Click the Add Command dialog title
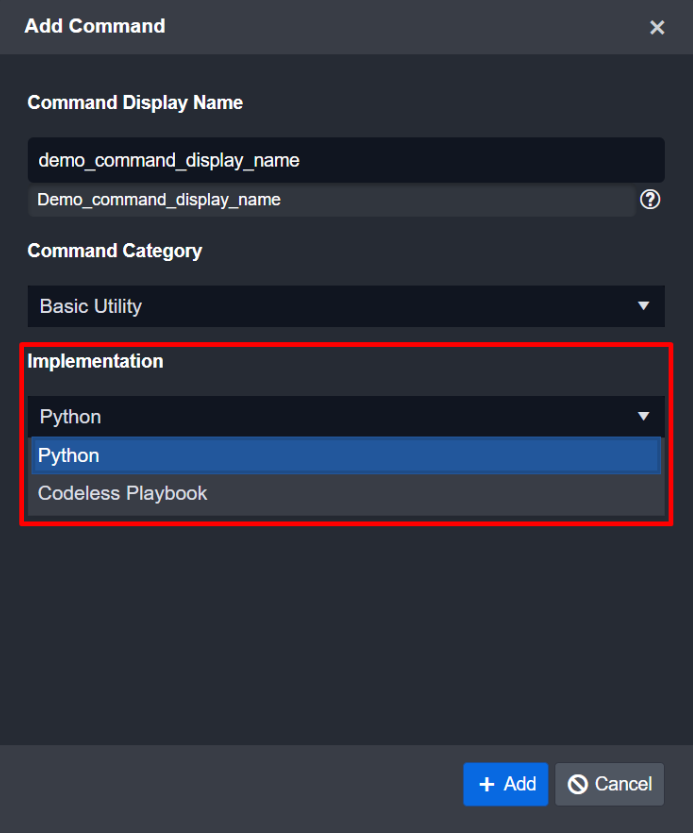Image resolution: width=693 pixels, height=833 pixels. coord(95,27)
